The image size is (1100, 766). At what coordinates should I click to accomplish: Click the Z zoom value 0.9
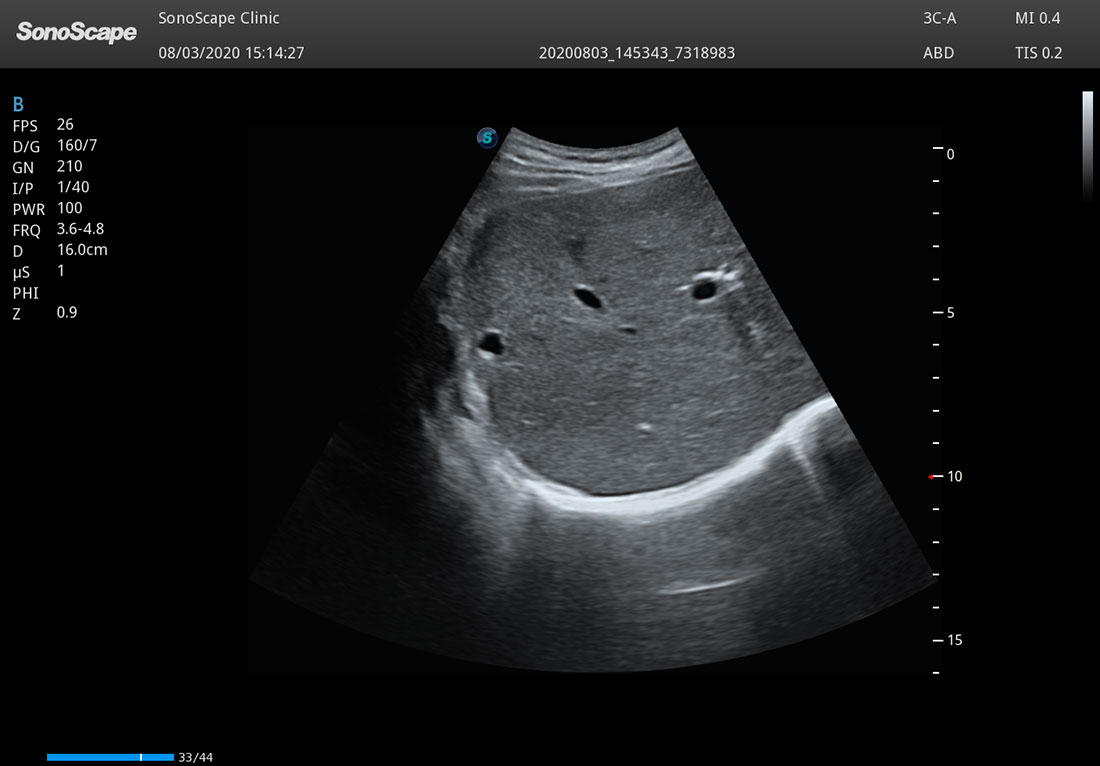[x=67, y=312]
